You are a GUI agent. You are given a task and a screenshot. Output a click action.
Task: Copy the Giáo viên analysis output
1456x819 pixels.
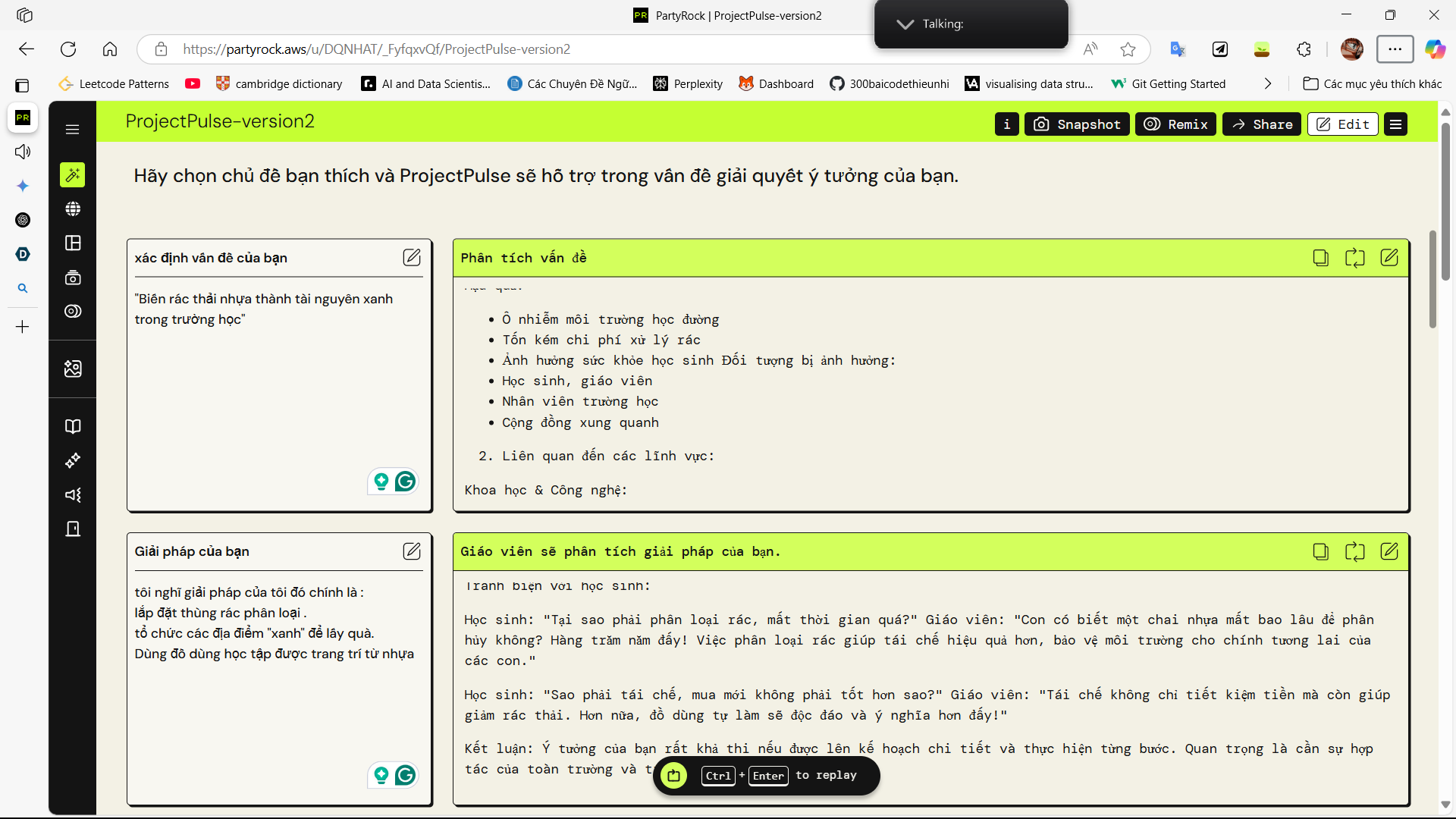1320,551
